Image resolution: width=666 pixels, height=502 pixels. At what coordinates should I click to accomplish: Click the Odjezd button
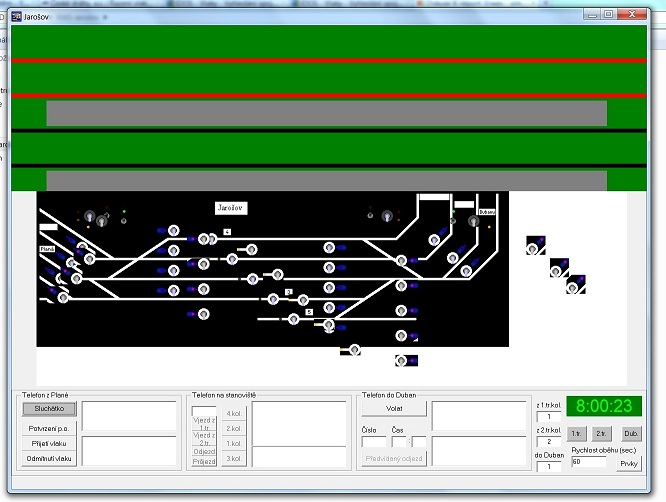coord(204,451)
